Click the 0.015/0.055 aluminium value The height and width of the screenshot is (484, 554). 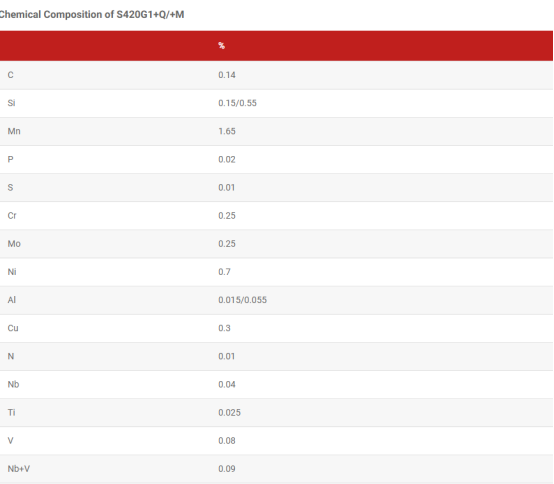[242, 300]
